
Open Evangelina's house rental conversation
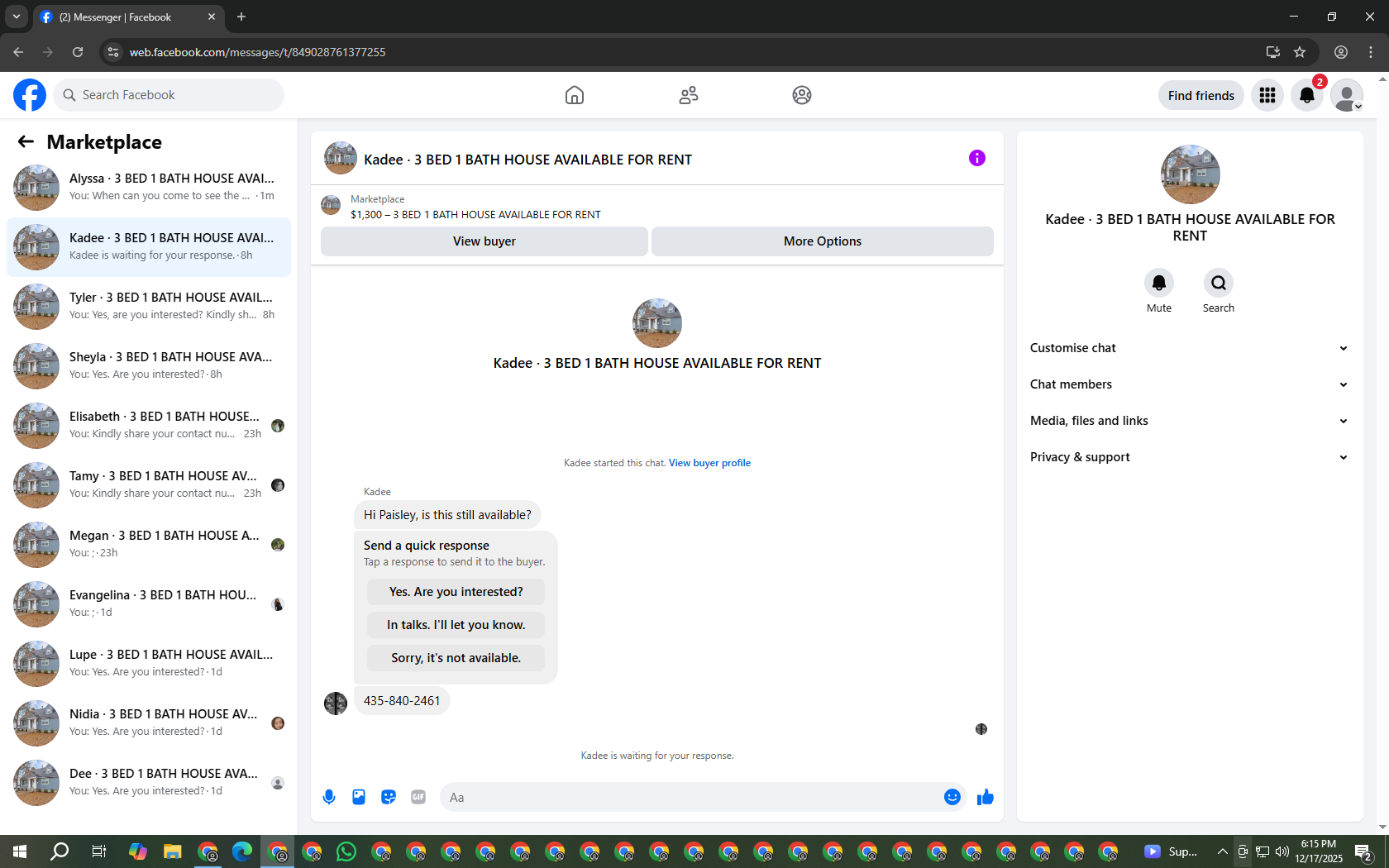[x=149, y=604]
